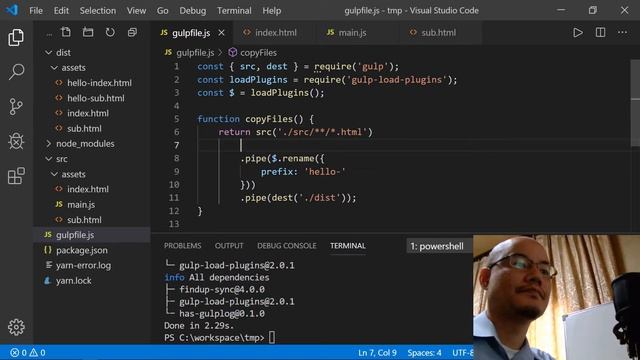Click Ln 7, Col 9 in status bar
The height and width of the screenshot is (360, 640).
[377, 353]
